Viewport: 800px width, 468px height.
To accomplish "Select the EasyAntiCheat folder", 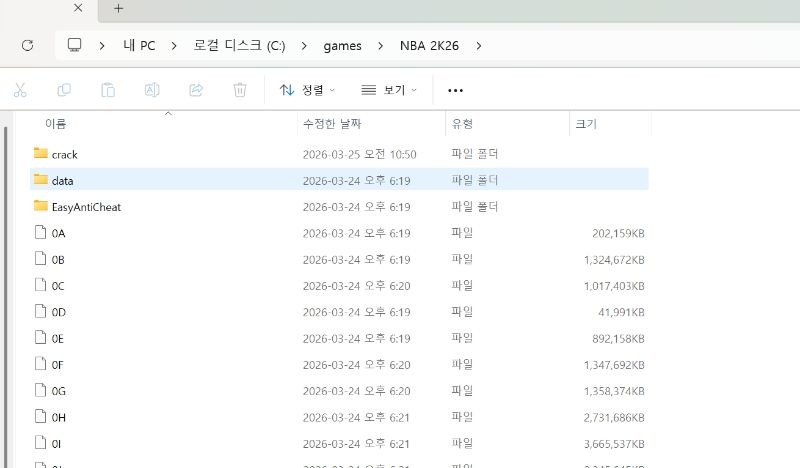I will pos(86,206).
